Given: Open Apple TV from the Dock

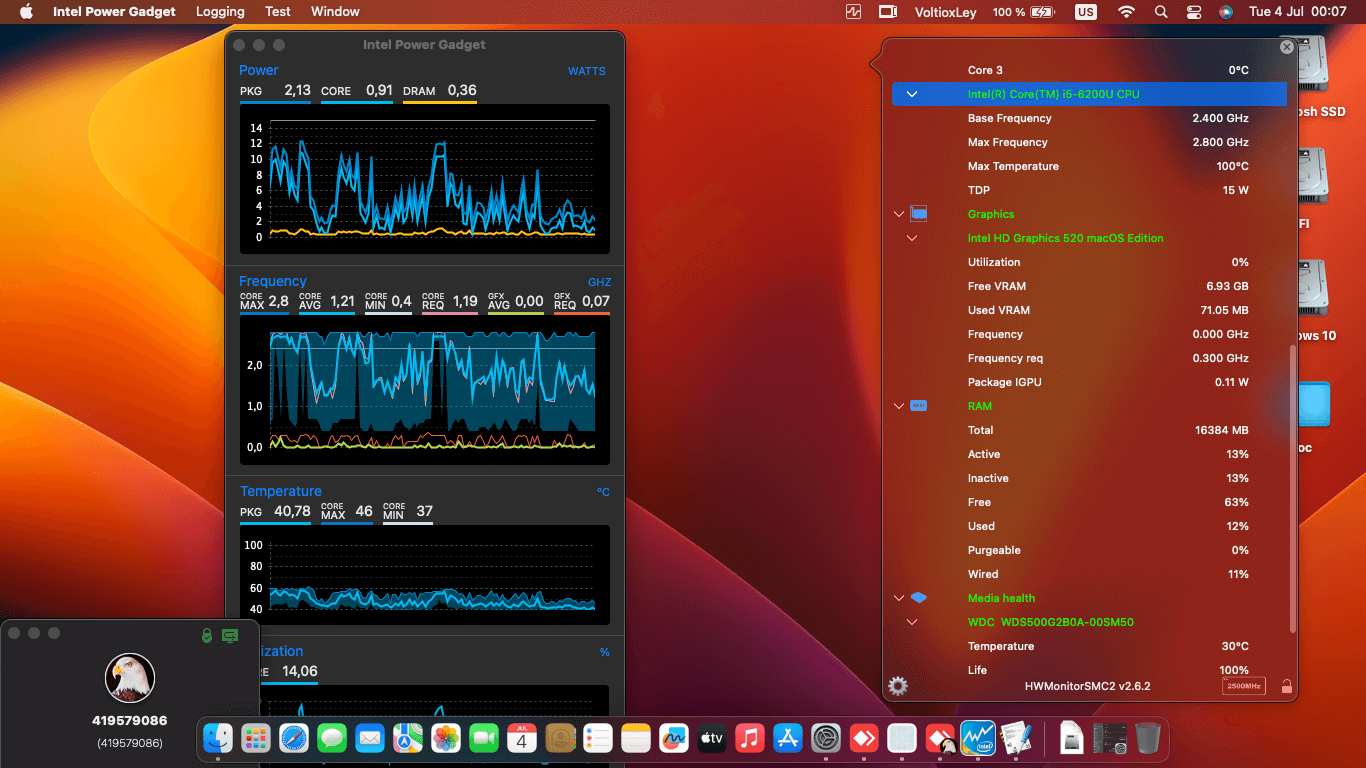Looking at the screenshot, I should 711,738.
